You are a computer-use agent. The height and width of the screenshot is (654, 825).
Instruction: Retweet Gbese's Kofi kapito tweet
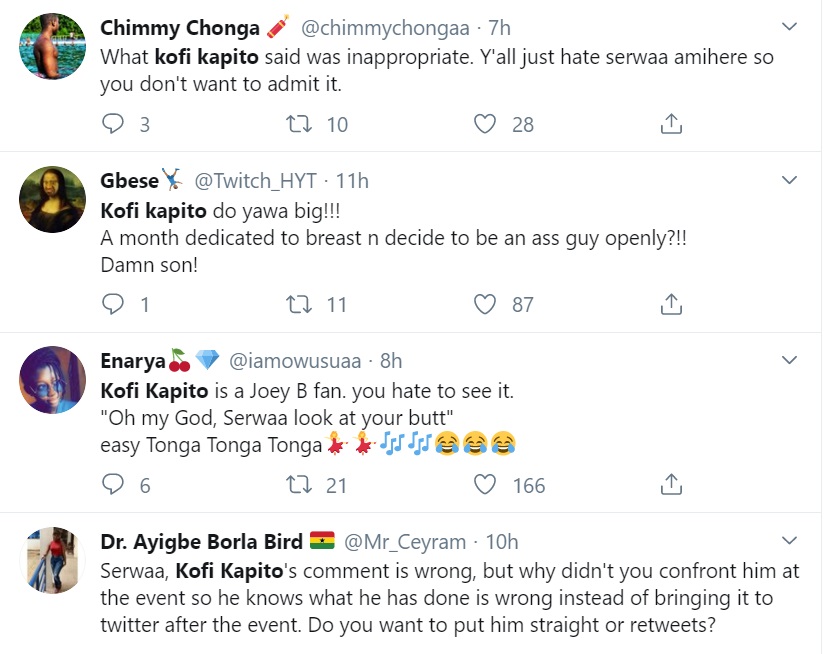point(298,304)
